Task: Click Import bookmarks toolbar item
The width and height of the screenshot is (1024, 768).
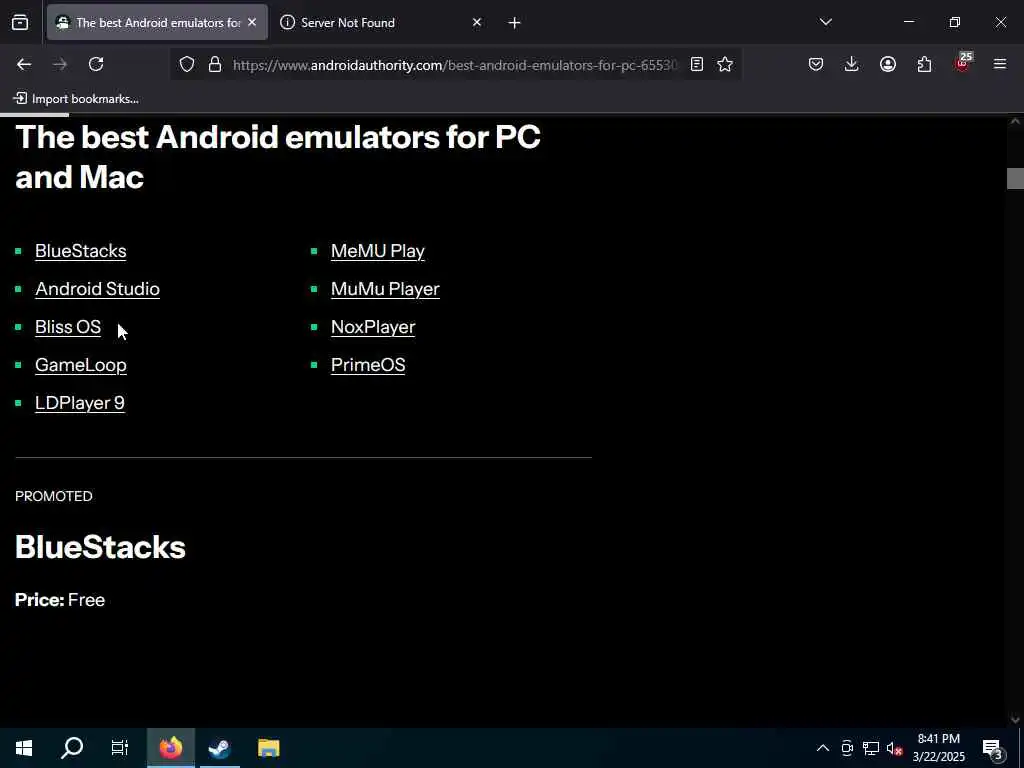Action: 76,99
